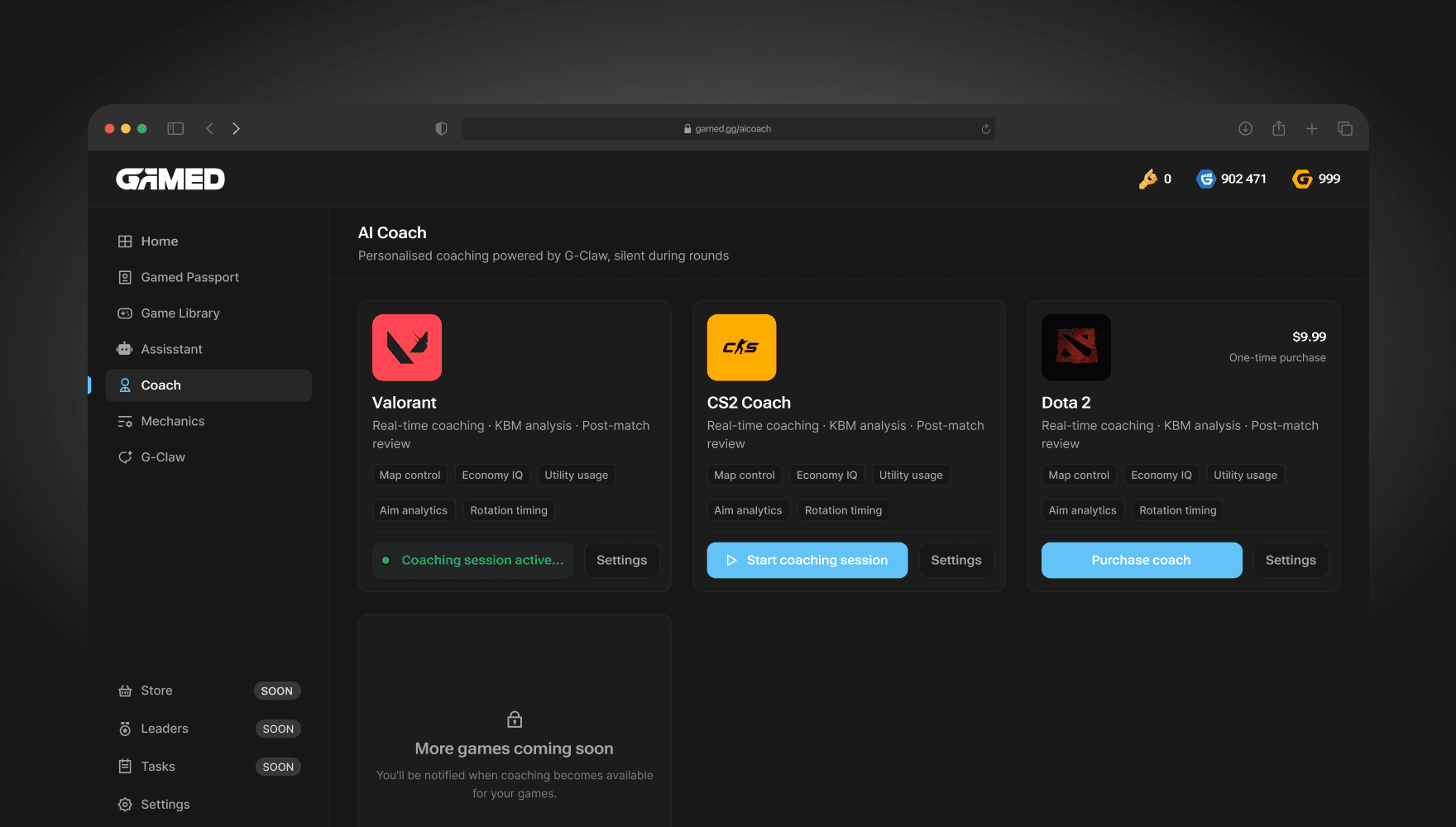Start coaching session for CS2
The image size is (1456, 827).
click(x=807, y=561)
